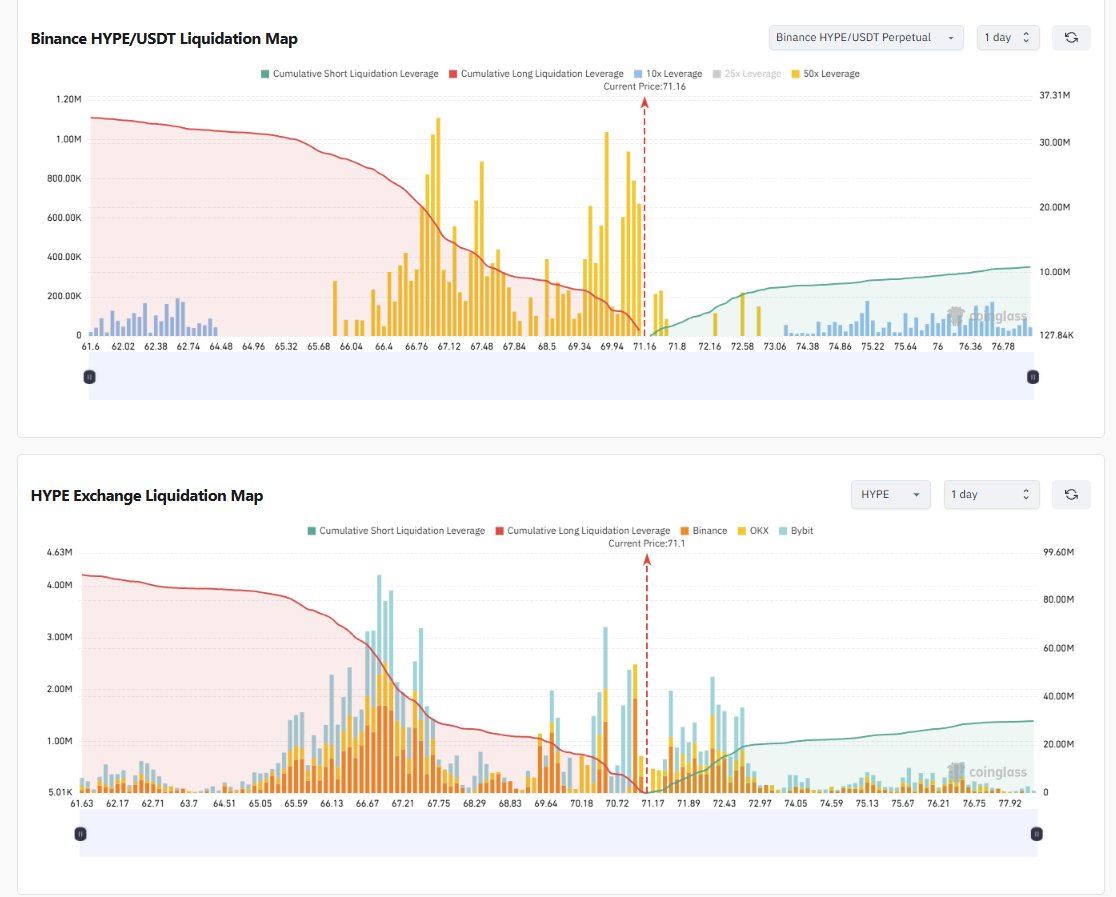Click the 37.31M right axis label
The width and height of the screenshot is (1116, 897).
1055,95
